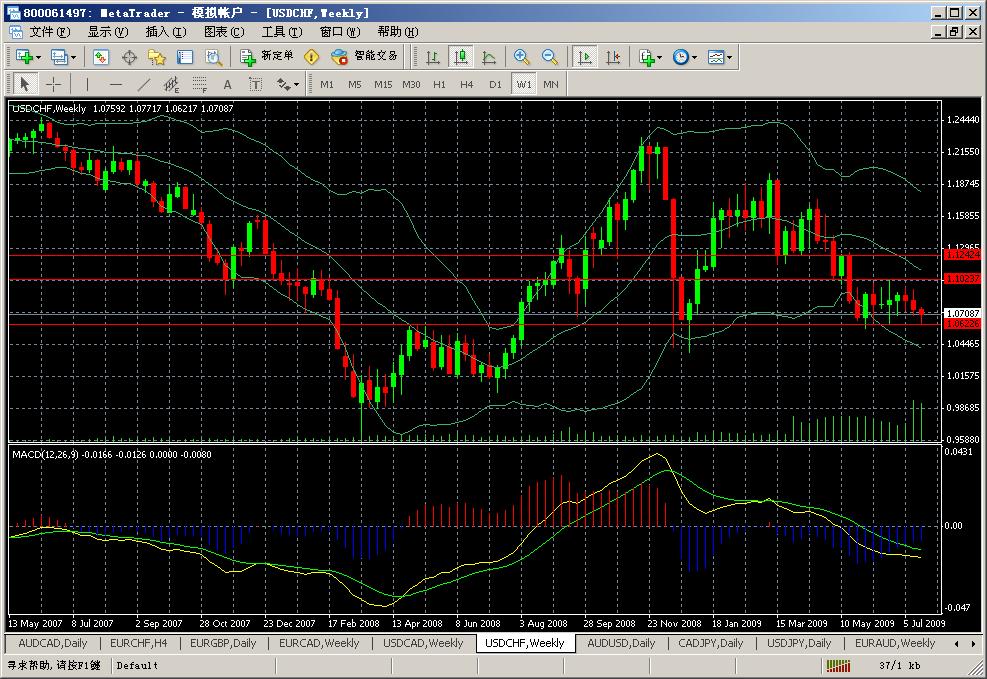Select the trendline drawing tool

click(x=144, y=84)
